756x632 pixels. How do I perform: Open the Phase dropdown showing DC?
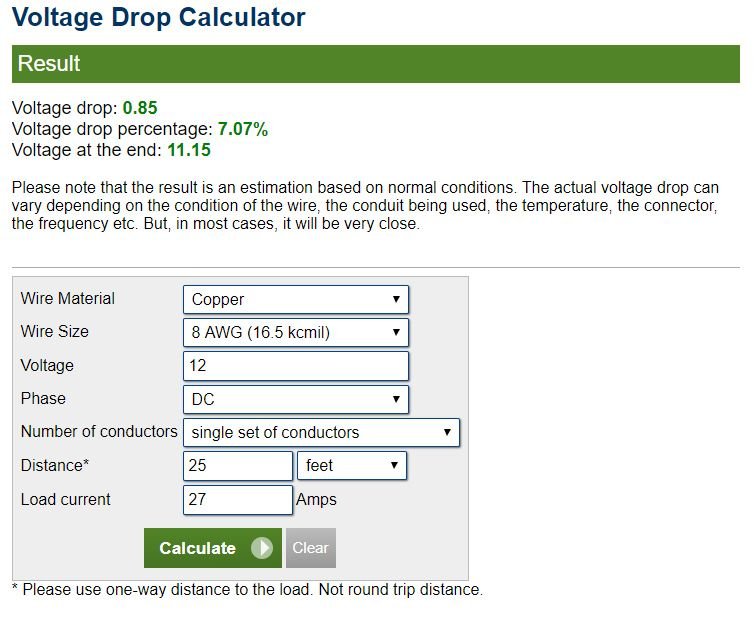[295, 399]
